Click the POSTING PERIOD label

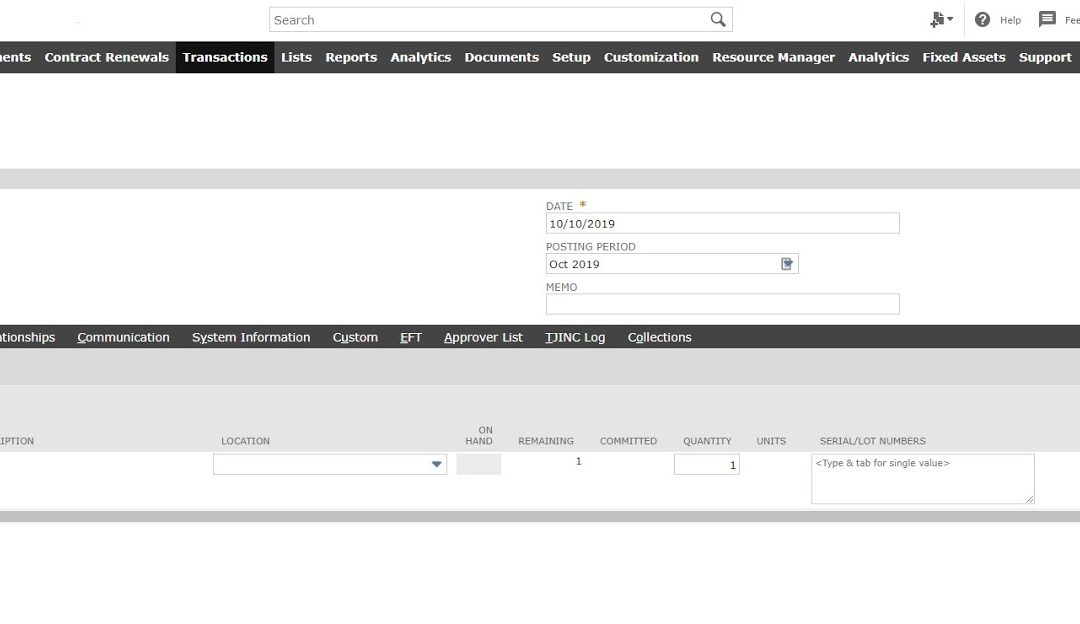(591, 247)
